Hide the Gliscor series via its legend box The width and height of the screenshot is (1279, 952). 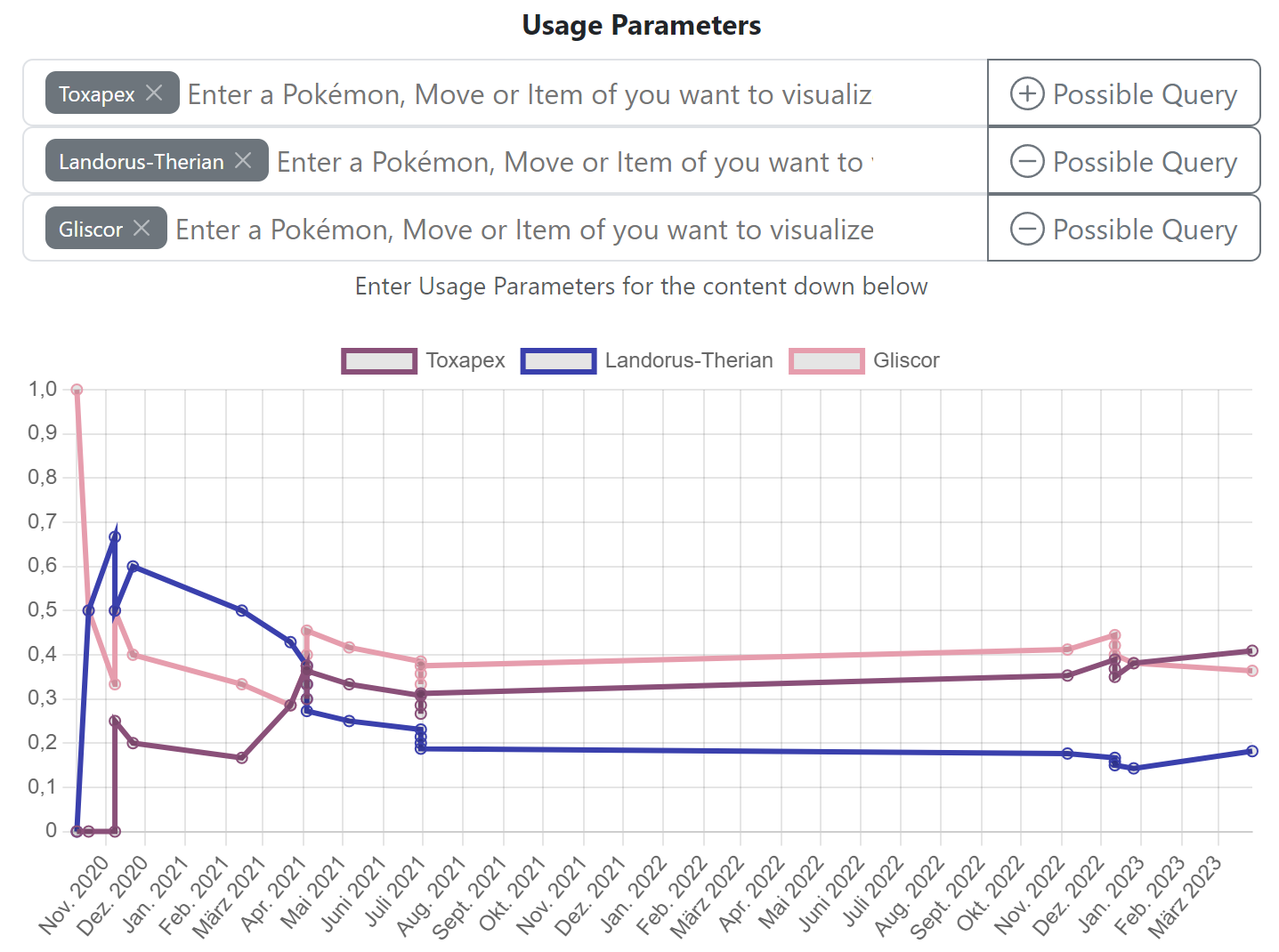coord(826,360)
